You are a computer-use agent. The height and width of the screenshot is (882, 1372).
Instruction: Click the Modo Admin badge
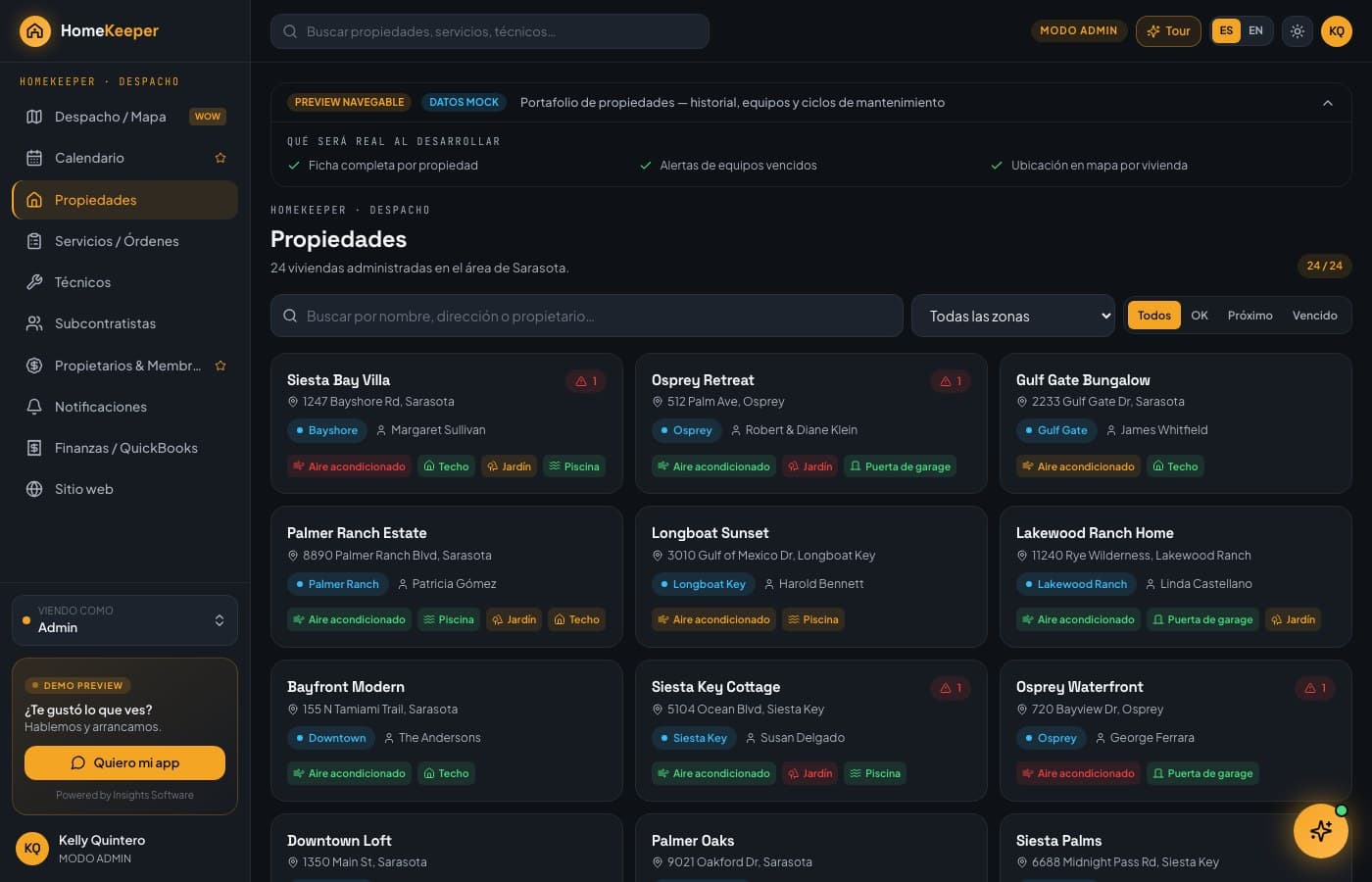1078,30
